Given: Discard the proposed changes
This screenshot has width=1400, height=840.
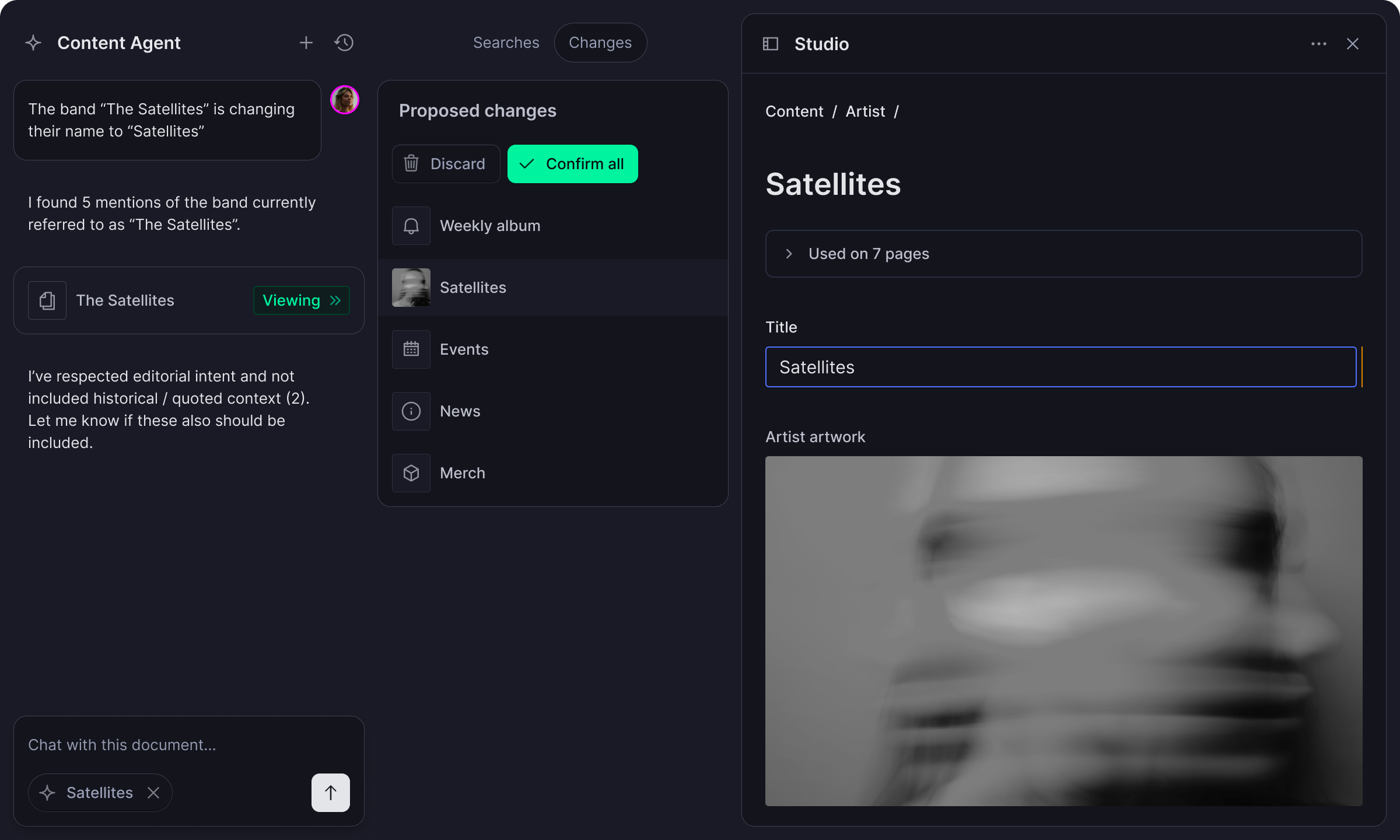Looking at the screenshot, I should [x=446, y=164].
